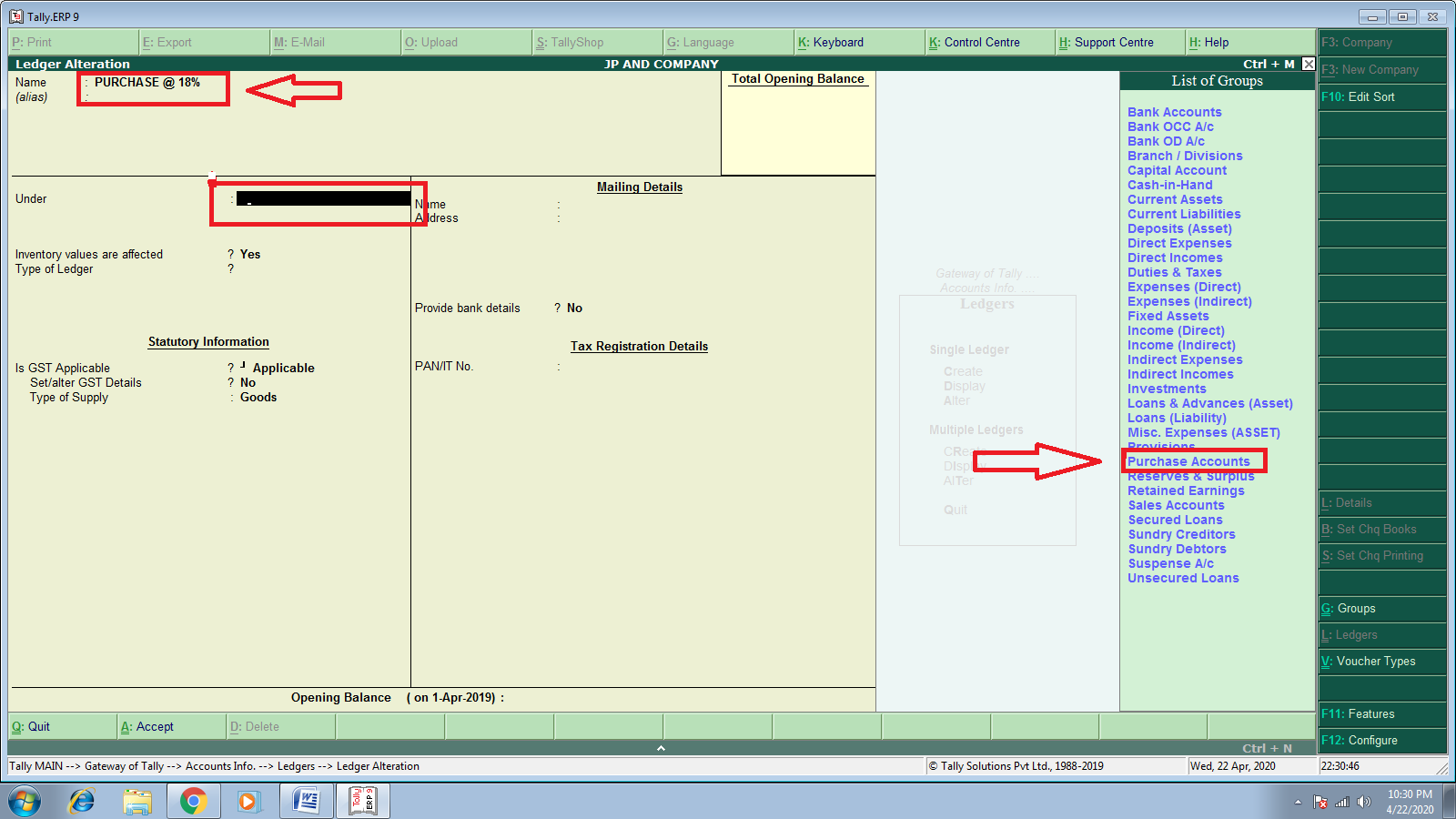Click A: Accept button
The height and width of the screenshot is (819, 1456).
171,726
